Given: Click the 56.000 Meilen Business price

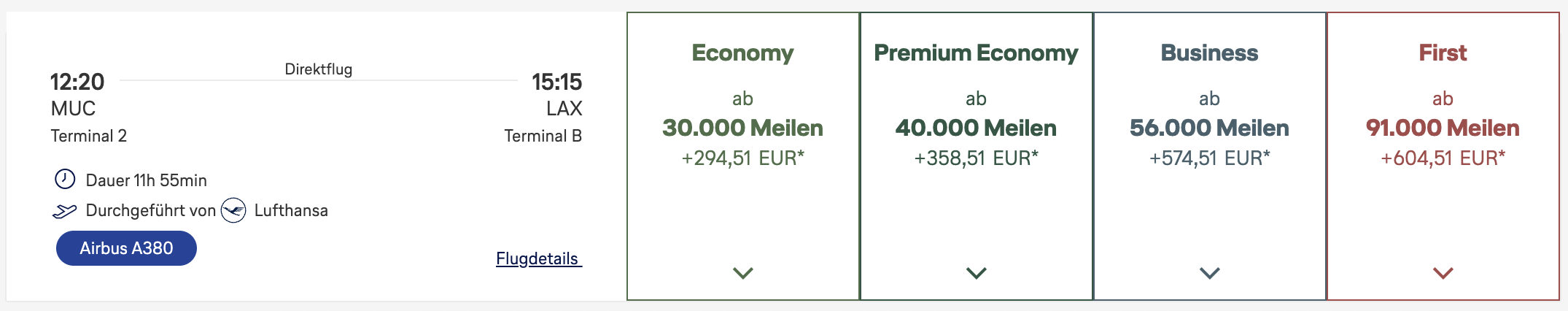Looking at the screenshot, I should click(x=1209, y=128).
